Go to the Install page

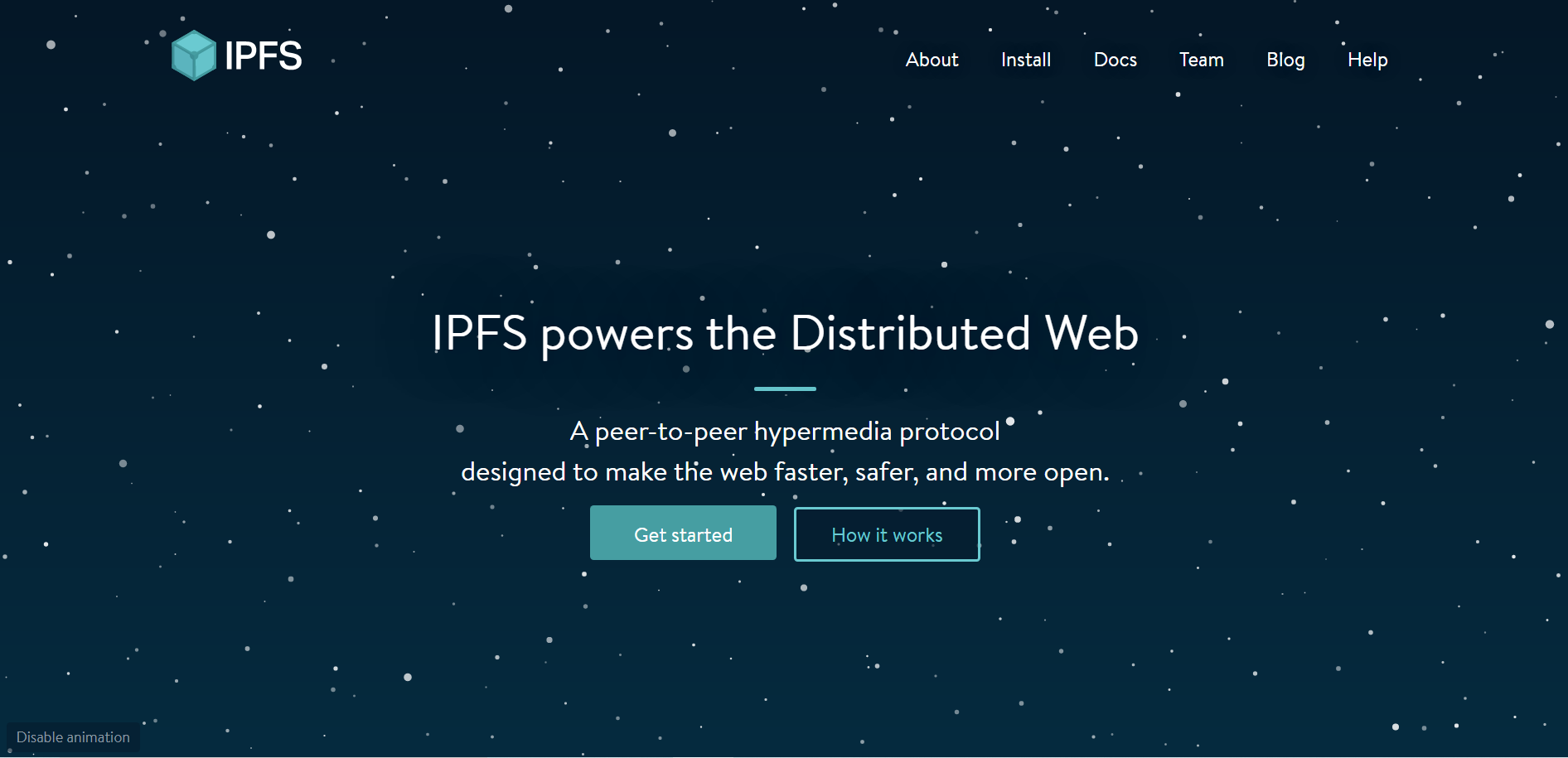point(1026,60)
